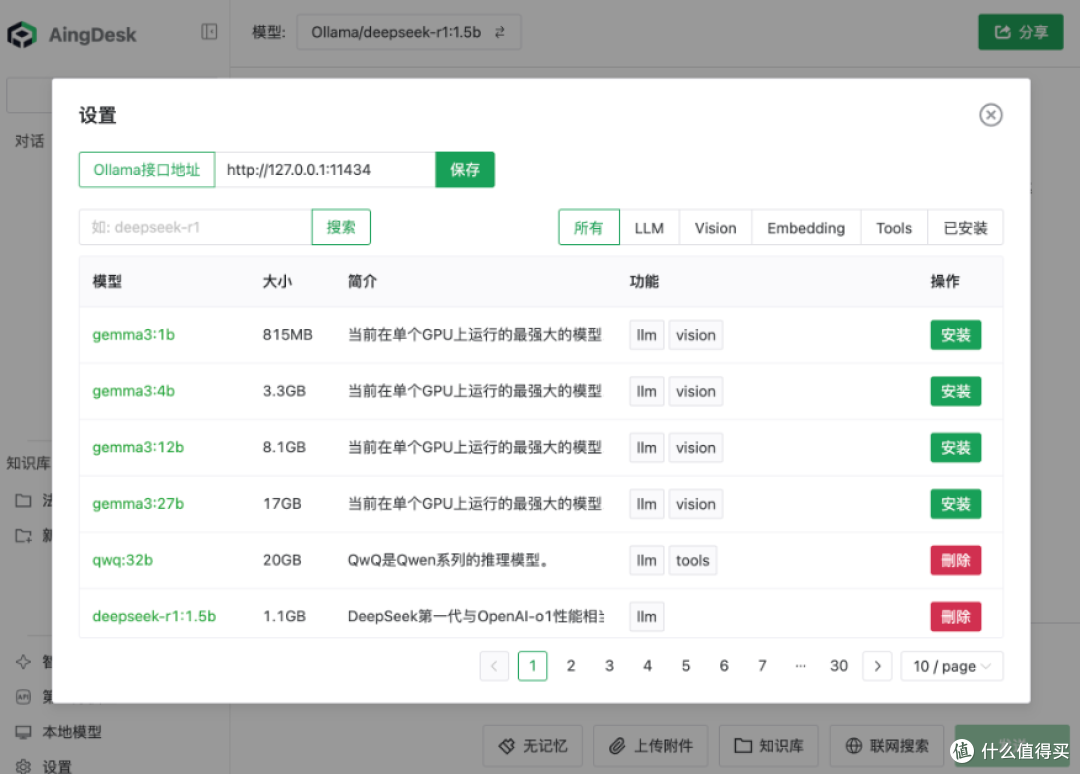Click the 上传附件 upload attachment button
The height and width of the screenshot is (774, 1080).
(651, 746)
